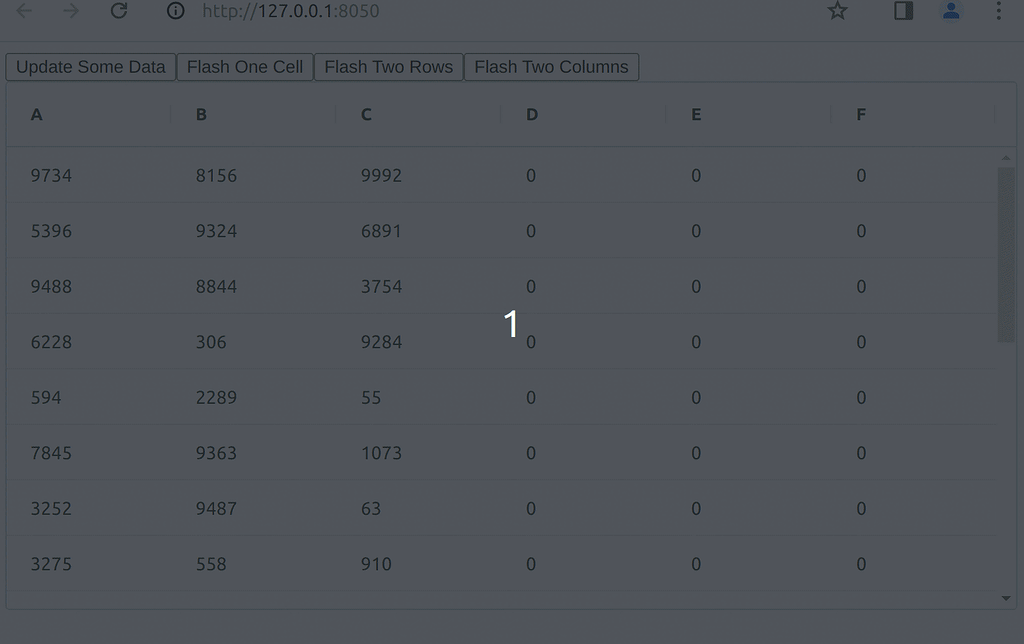This screenshot has width=1024, height=644.
Task: Click the Flash Two Rows button
Action: pyautogui.click(x=388, y=67)
